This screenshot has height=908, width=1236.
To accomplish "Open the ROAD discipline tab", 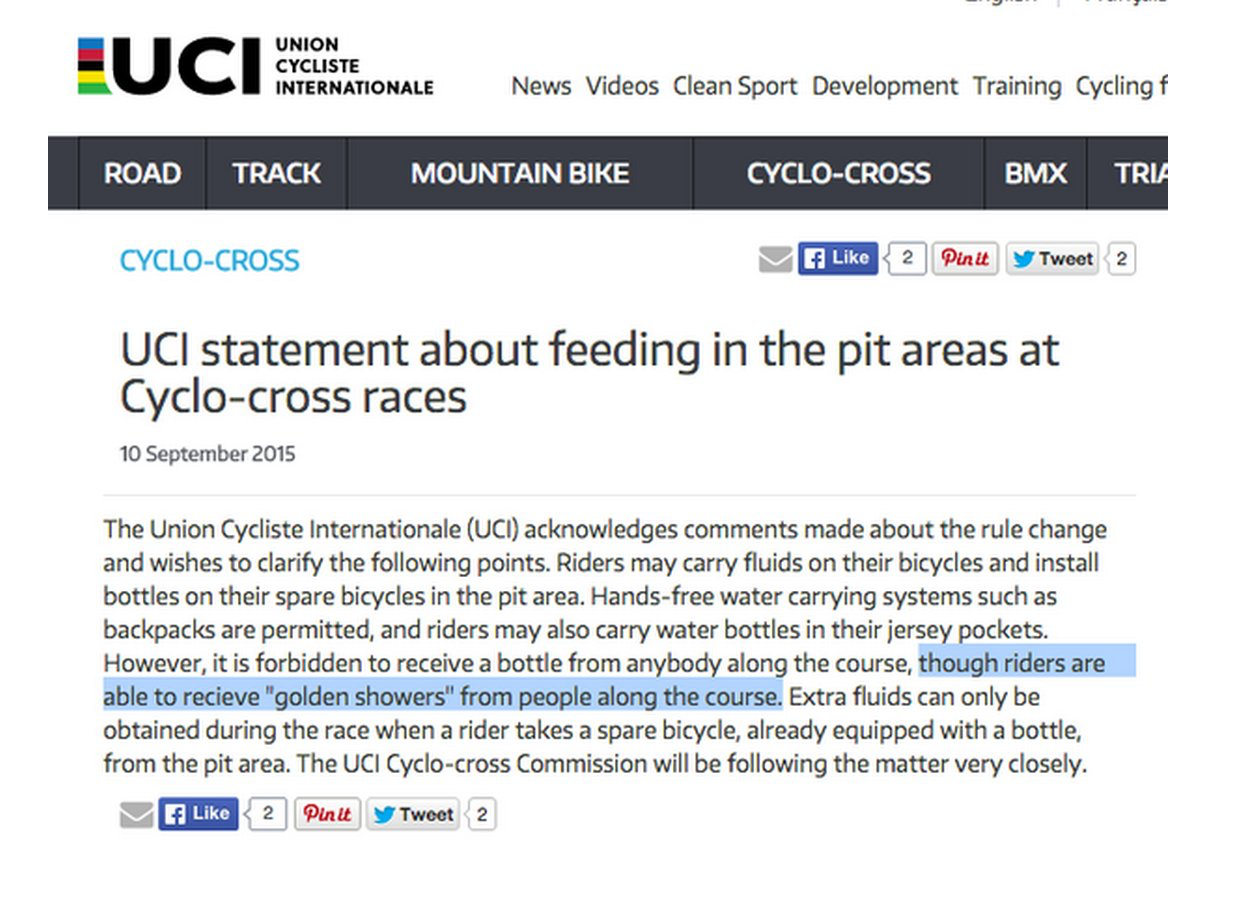I will pyautogui.click(x=142, y=174).
